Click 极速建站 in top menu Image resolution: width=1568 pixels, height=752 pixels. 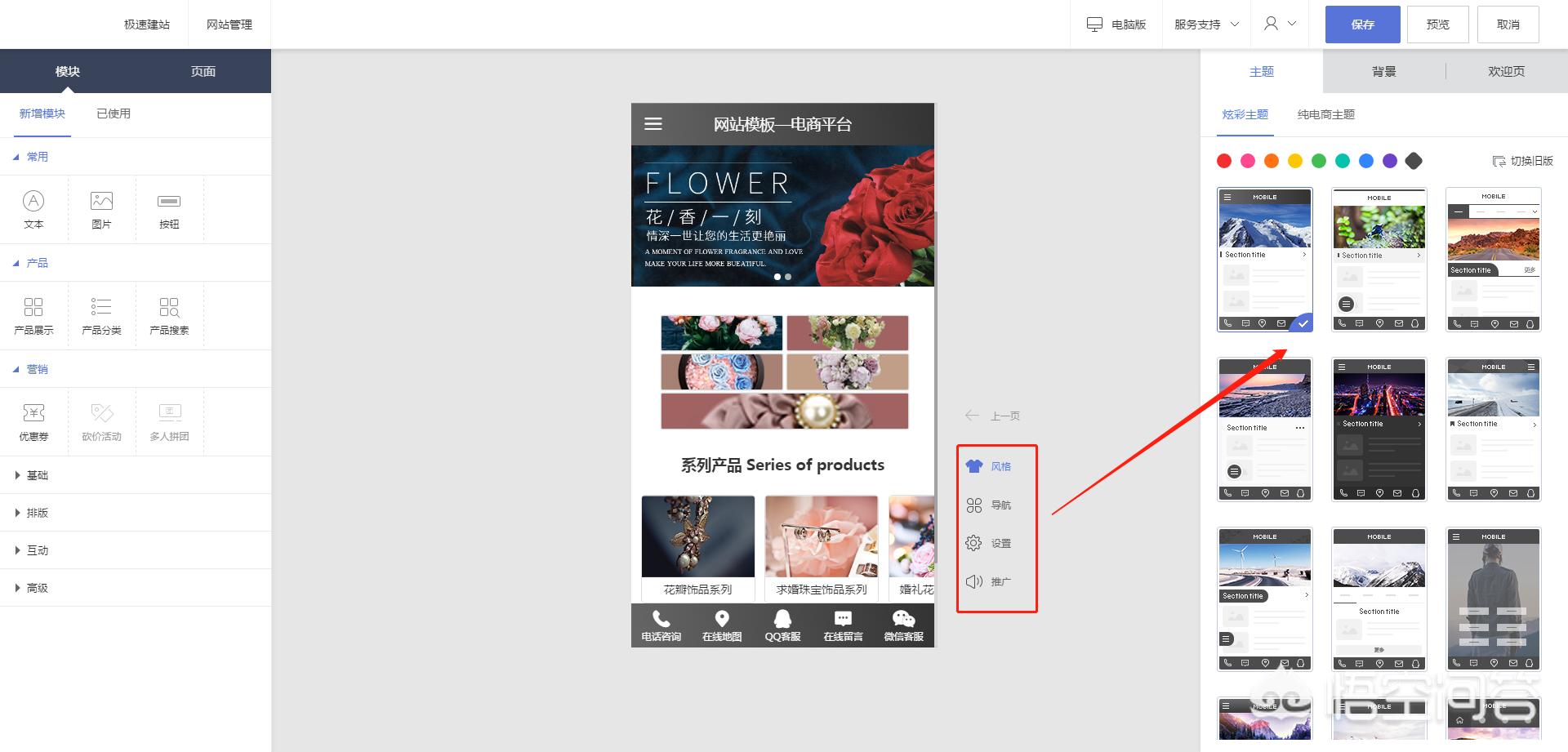tap(147, 24)
